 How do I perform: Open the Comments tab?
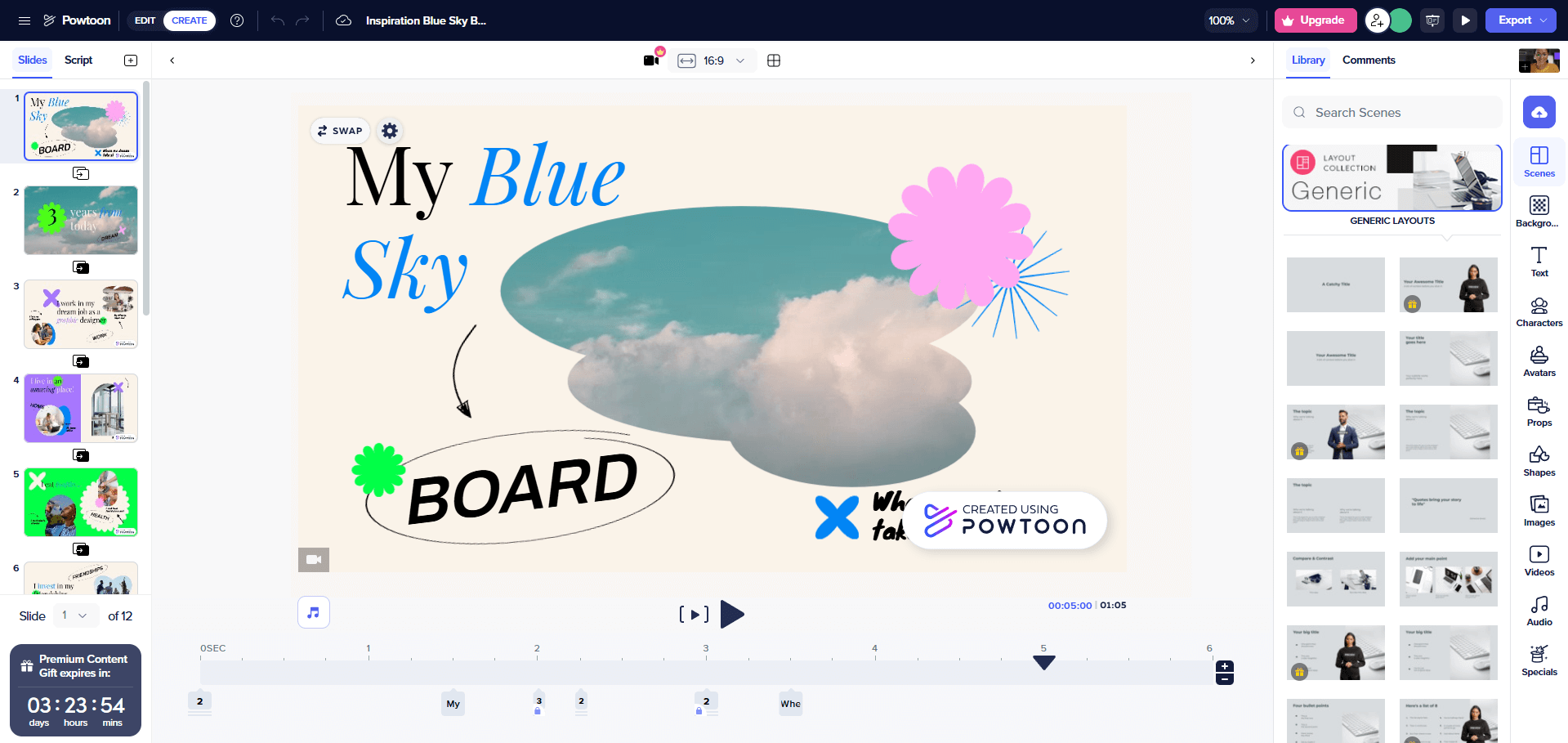pyautogui.click(x=1369, y=60)
